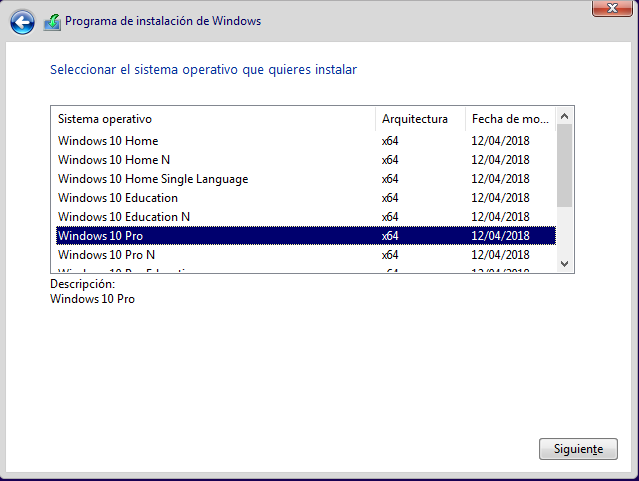Screen dimensions: 639x481
Task: Select Windows 10 Home from the list
Action: [306, 141]
